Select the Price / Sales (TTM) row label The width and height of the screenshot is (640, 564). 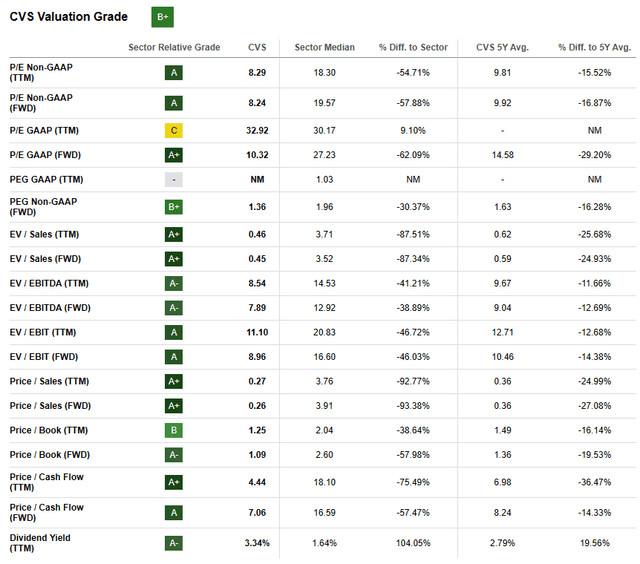point(49,382)
